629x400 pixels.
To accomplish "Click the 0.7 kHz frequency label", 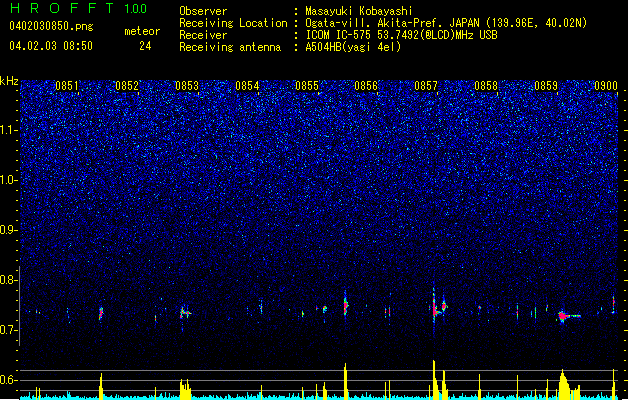I will coord(8,330).
